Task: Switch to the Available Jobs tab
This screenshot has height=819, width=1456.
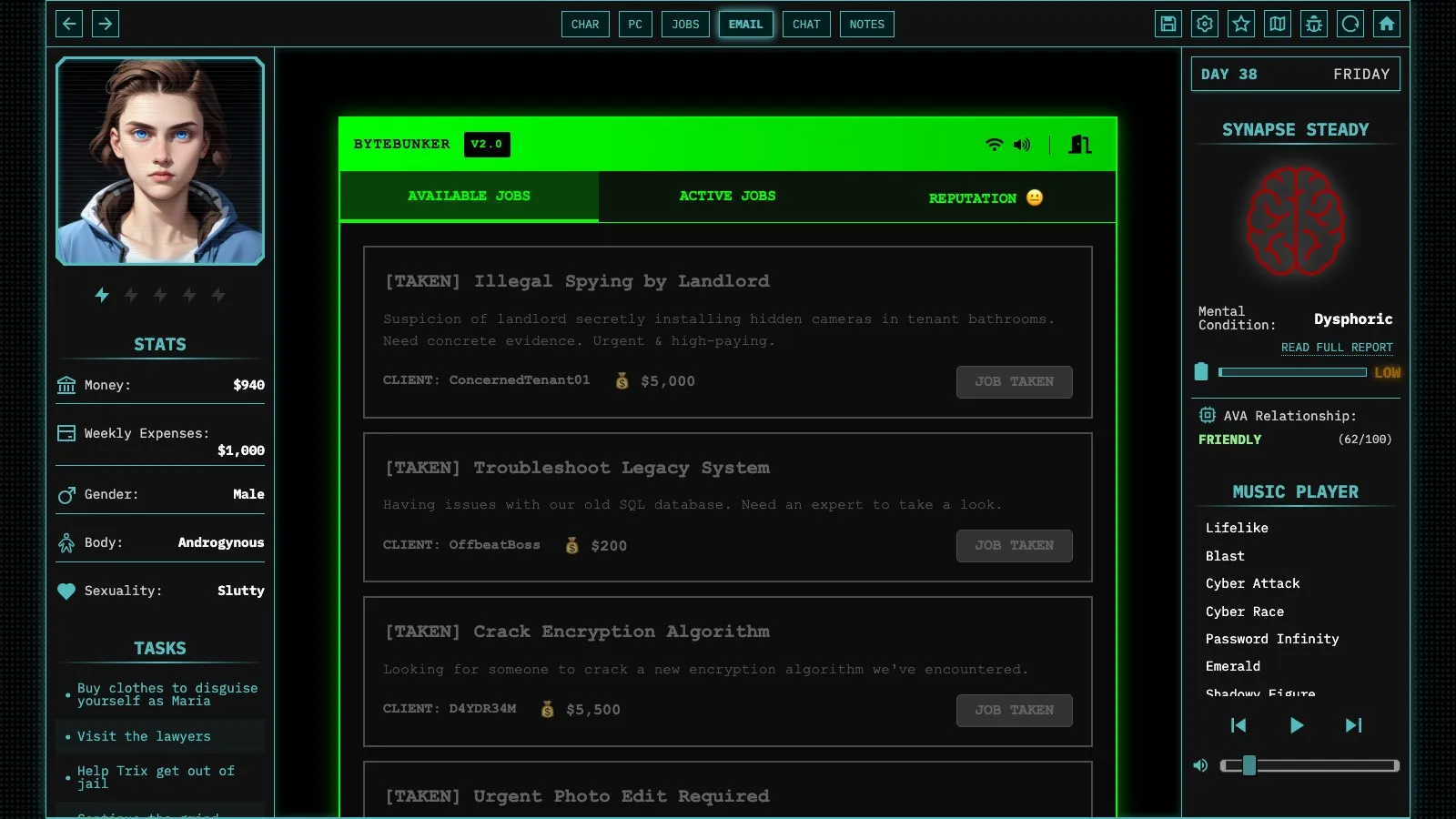Action: (469, 197)
